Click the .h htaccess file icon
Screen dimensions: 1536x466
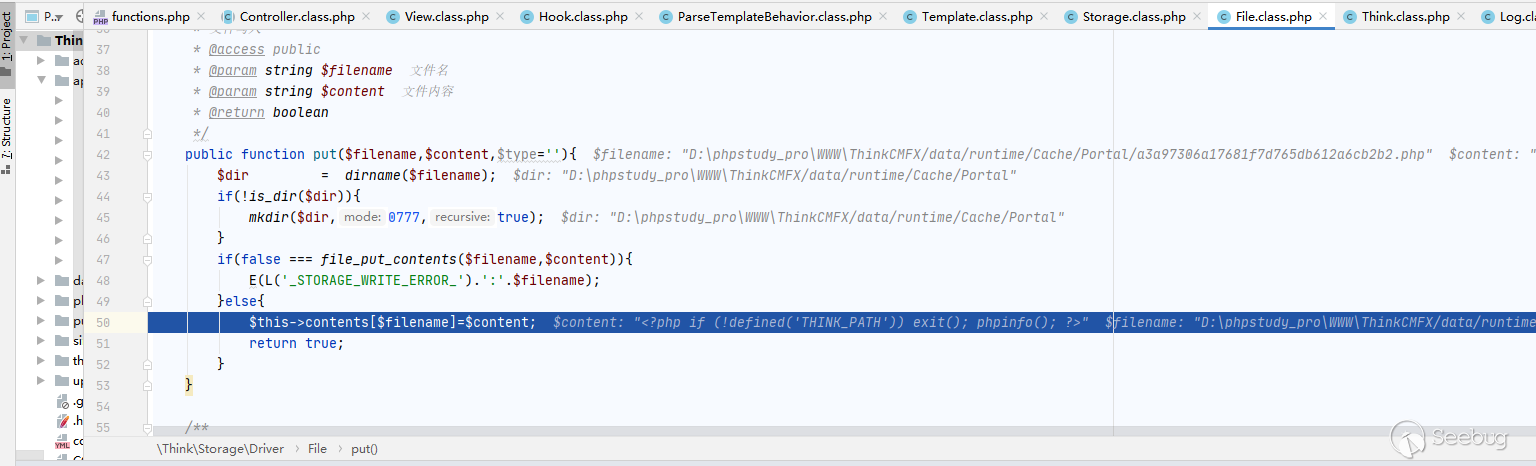(x=62, y=421)
